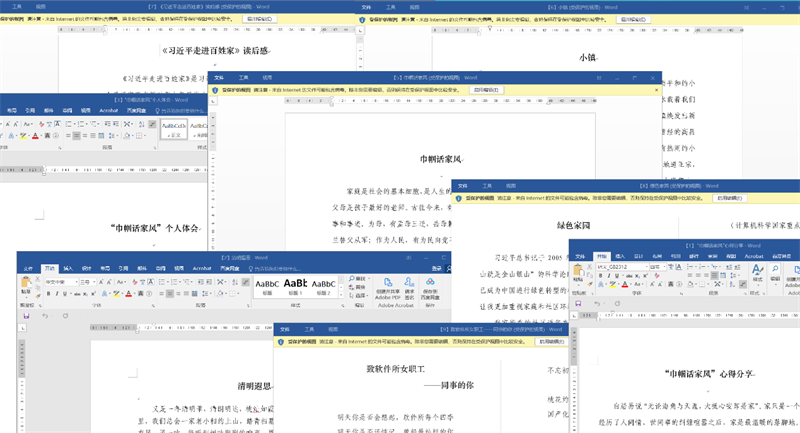Click the Paste icon in the 清明追思 window
Viewport: 800px width, 433px height.
(x=27, y=287)
